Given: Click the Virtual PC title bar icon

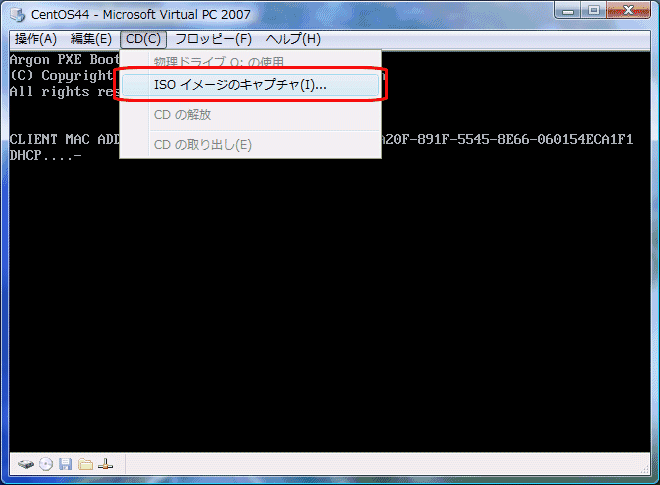Looking at the screenshot, I should click(x=18, y=15).
